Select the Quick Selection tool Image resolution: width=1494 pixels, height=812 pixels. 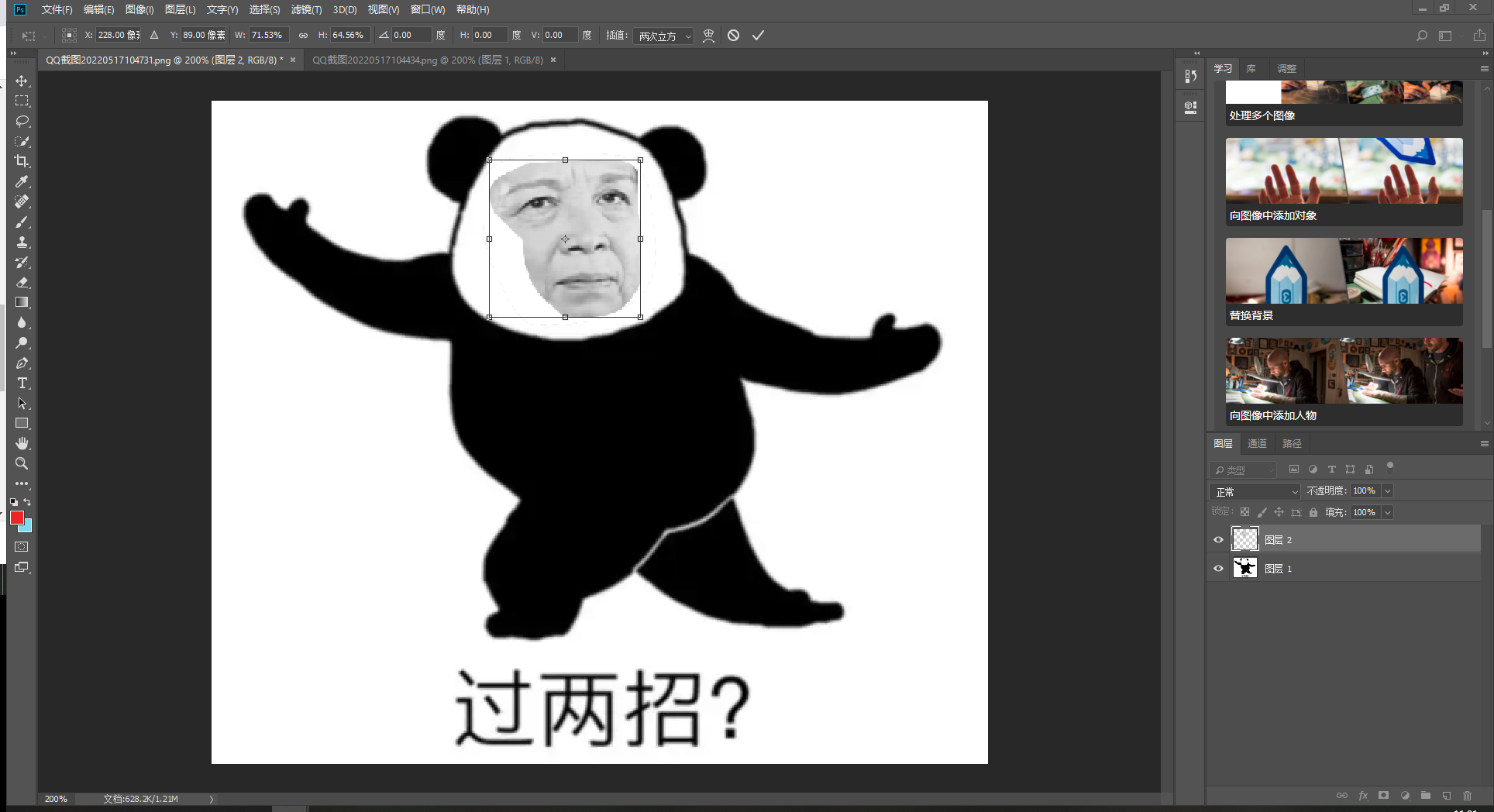(22, 141)
